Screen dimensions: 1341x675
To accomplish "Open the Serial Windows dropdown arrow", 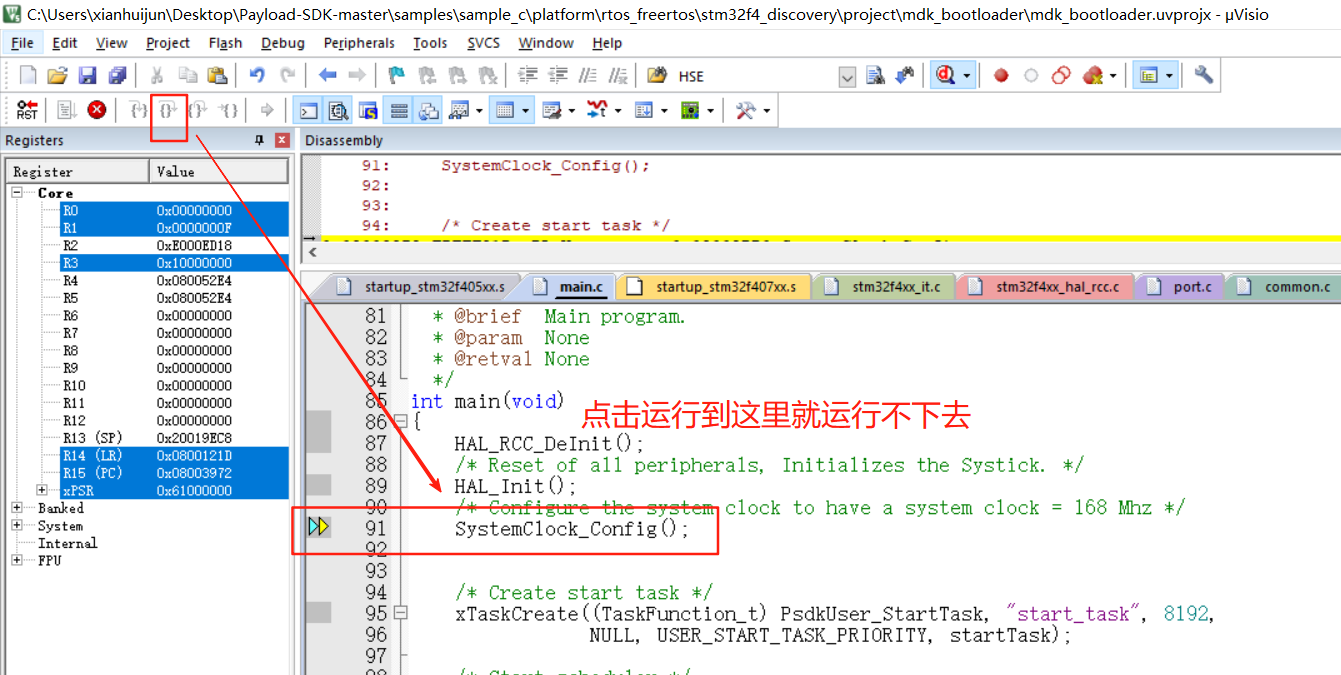I will click(x=572, y=110).
